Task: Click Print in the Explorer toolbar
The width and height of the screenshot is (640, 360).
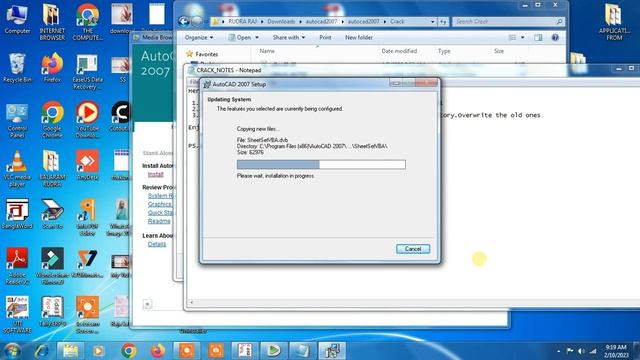Action: (325, 38)
